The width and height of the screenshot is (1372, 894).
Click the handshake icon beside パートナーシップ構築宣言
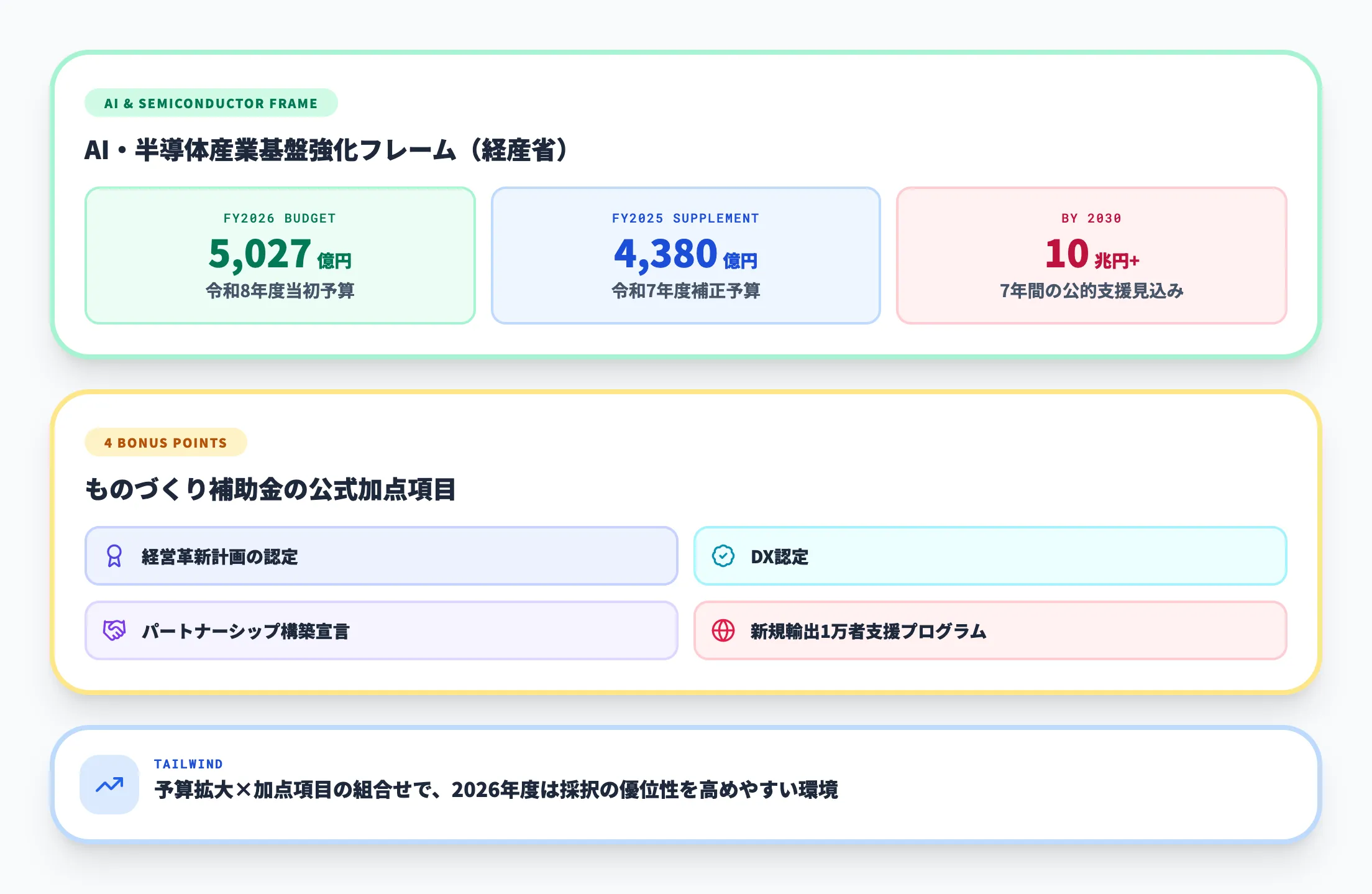coord(114,630)
